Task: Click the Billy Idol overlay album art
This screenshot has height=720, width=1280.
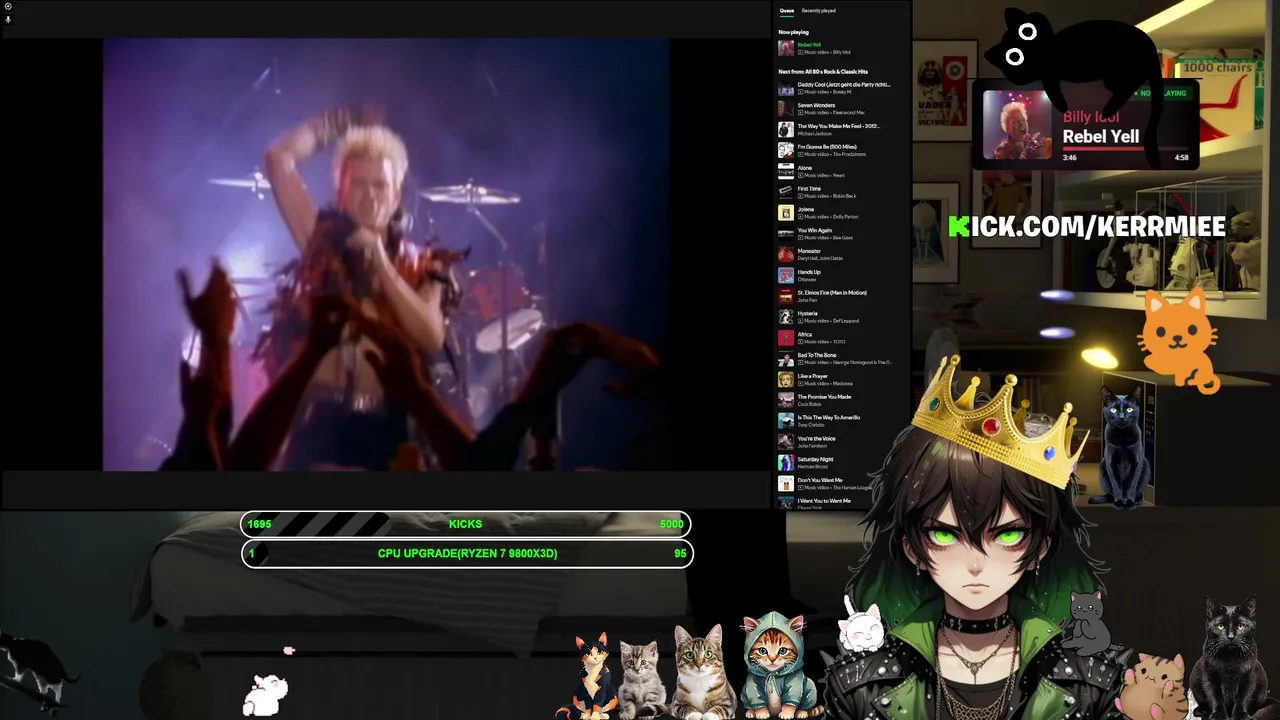Action: [1017, 125]
